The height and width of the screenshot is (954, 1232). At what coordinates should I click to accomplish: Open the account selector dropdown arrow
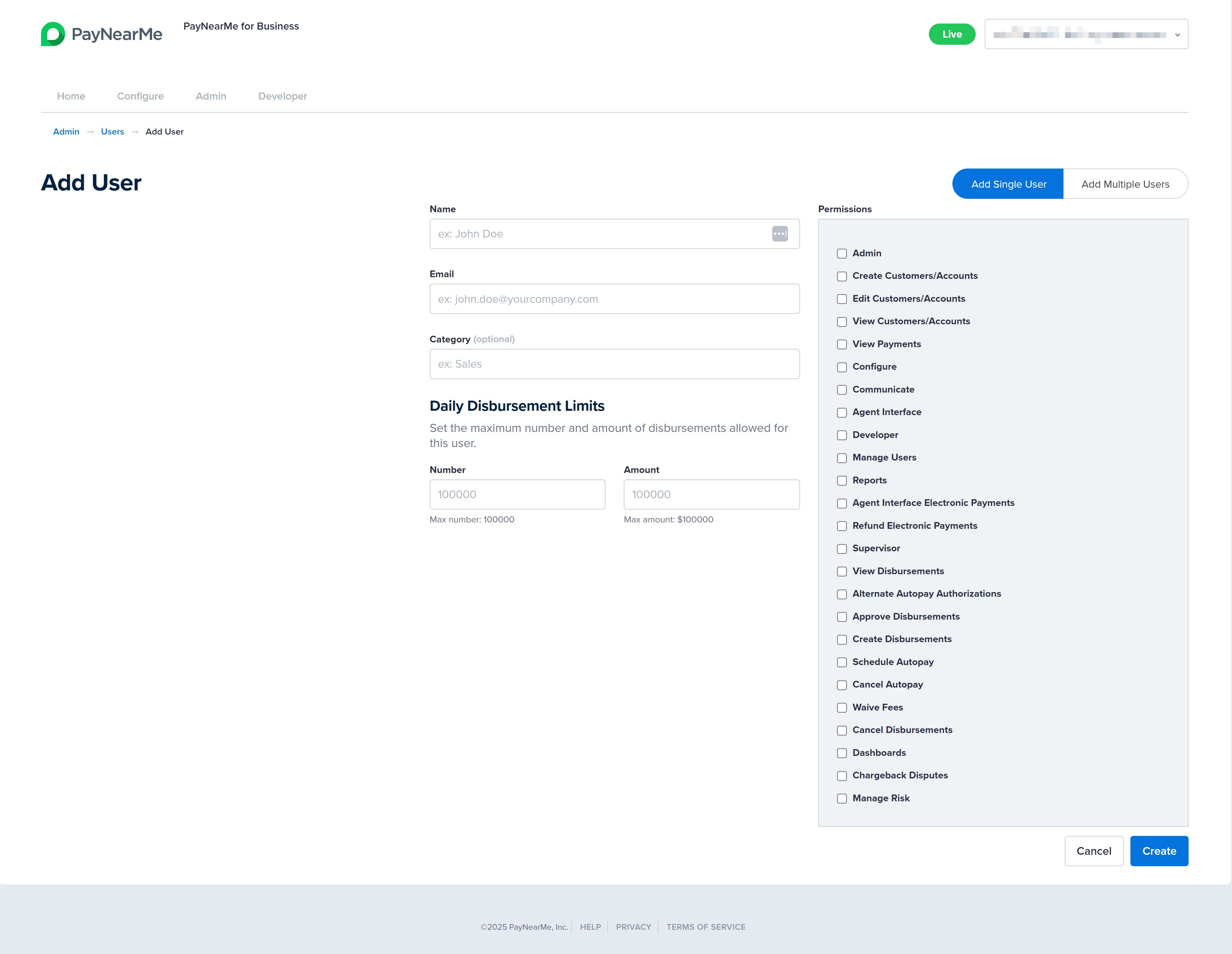pyautogui.click(x=1177, y=35)
